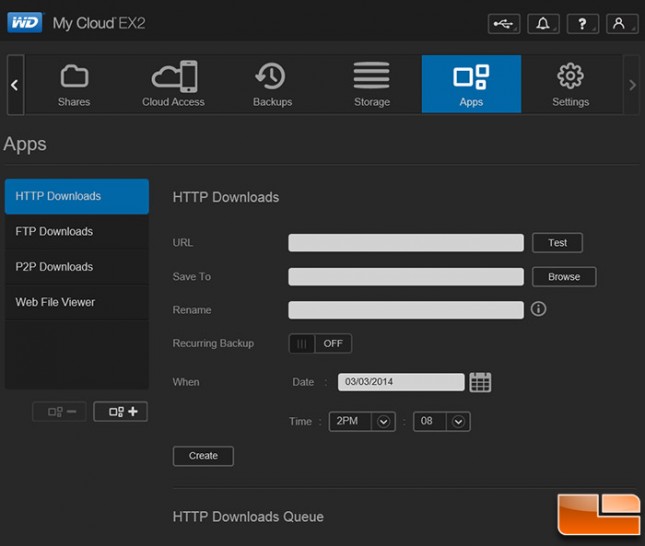Go to Shares section
The height and width of the screenshot is (546, 645).
[x=74, y=84]
